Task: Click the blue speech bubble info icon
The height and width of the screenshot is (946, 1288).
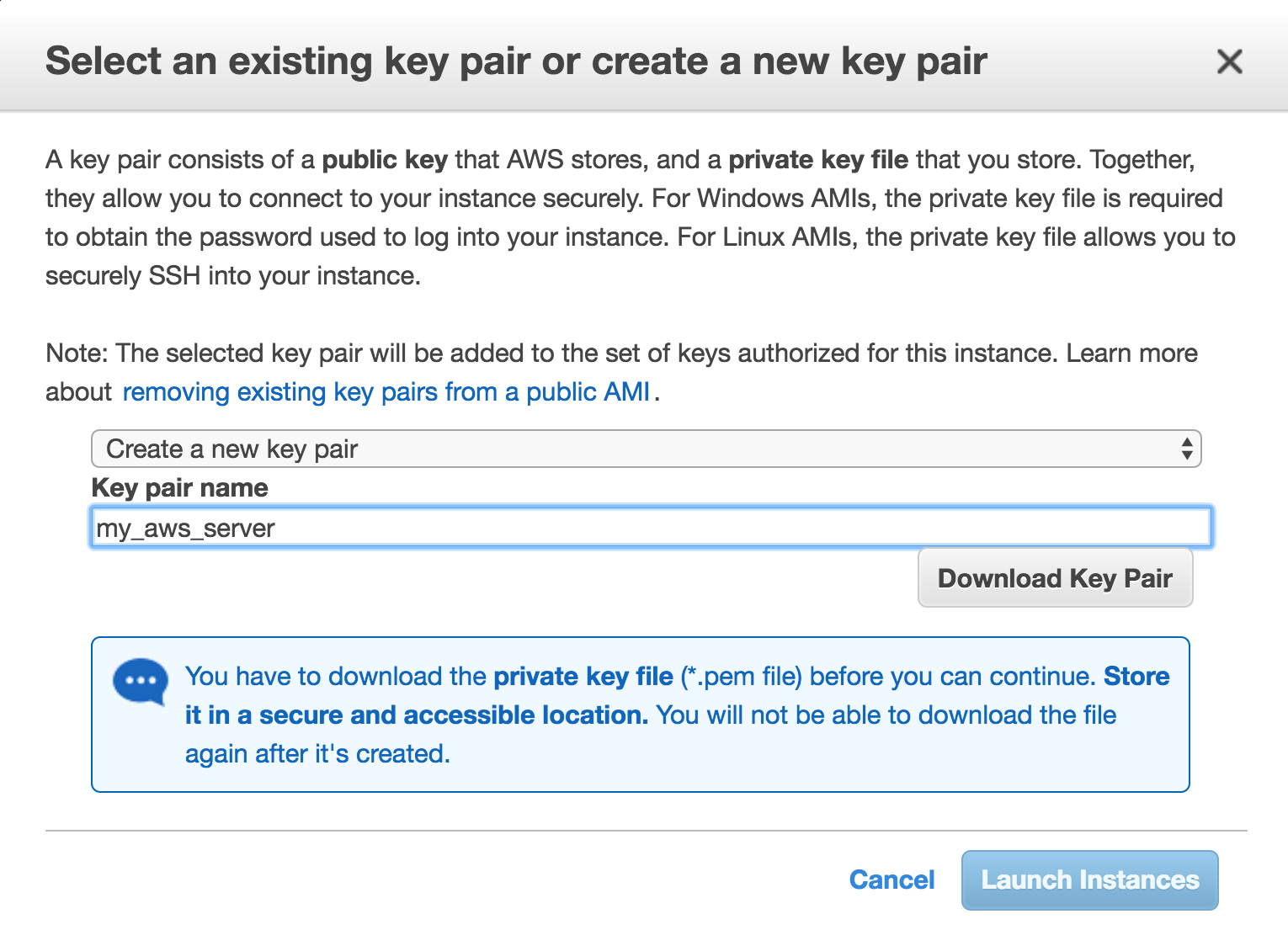Action: (x=140, y=681)
